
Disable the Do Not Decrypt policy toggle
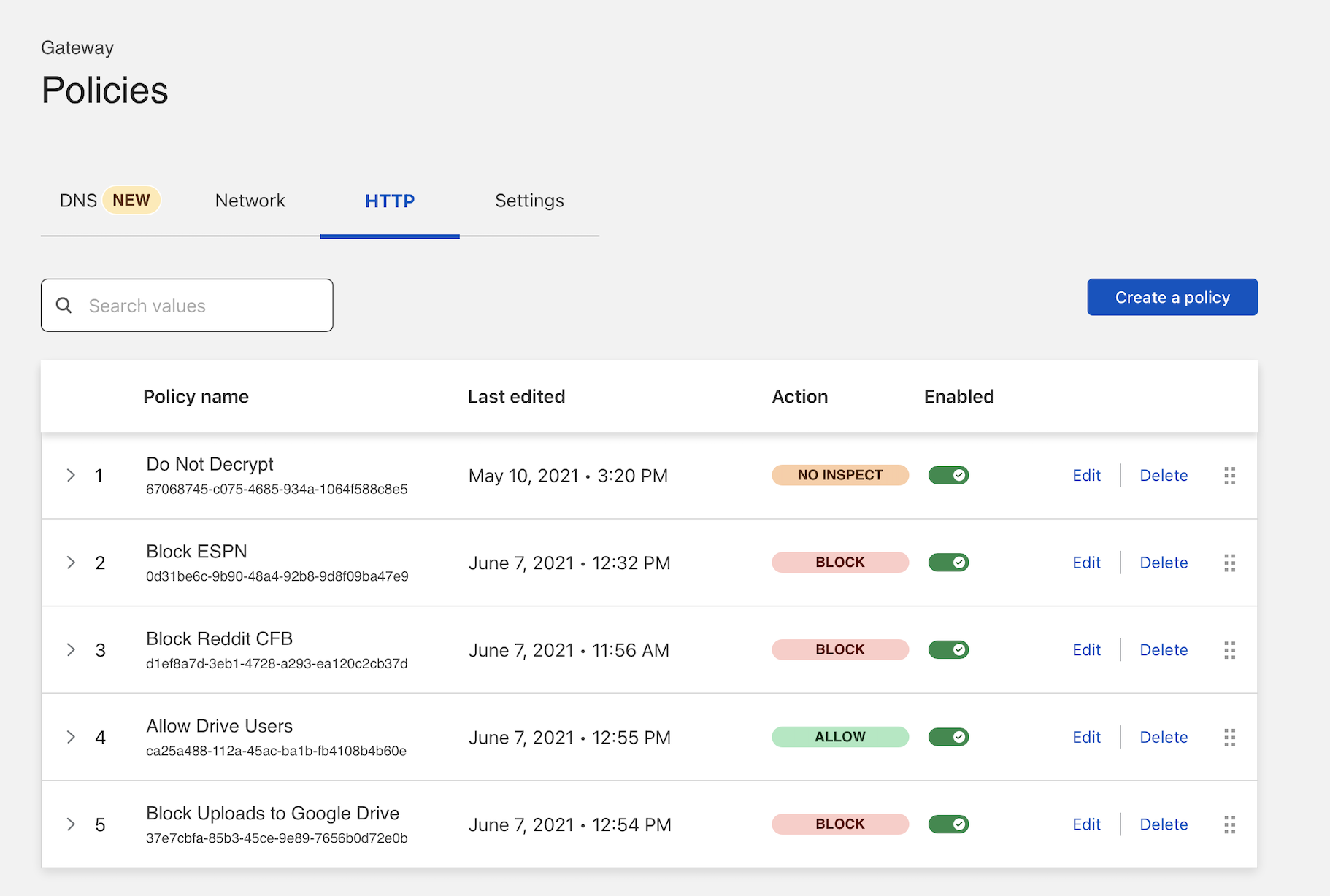click(x=948, y=475)
